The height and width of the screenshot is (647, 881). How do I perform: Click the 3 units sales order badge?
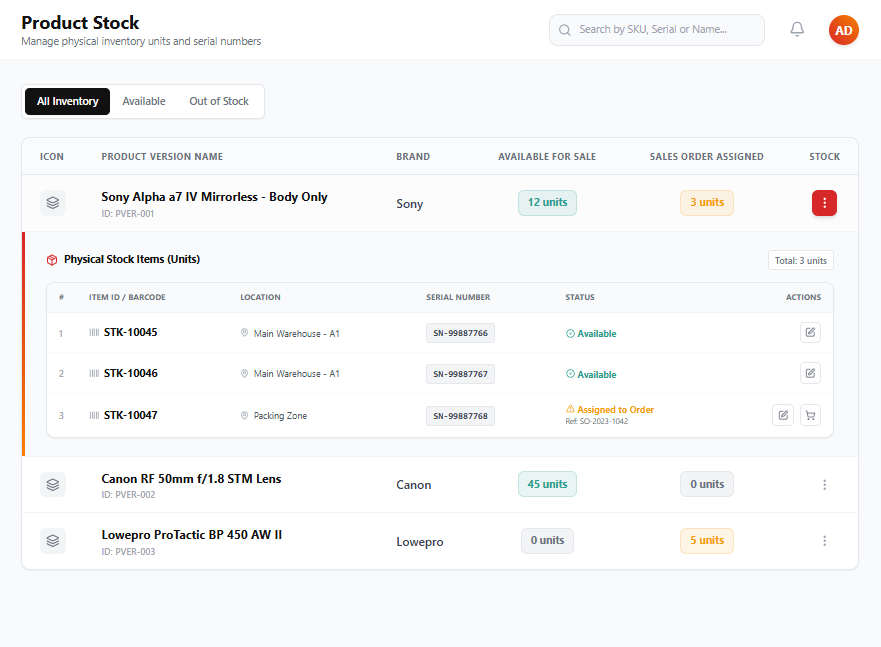[707, 203]
